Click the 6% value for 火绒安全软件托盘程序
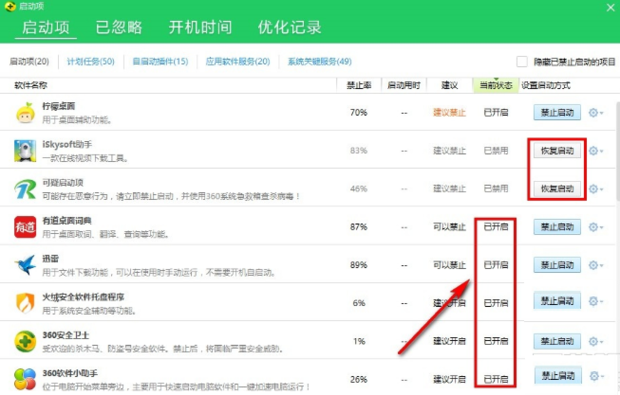Screen dimensions: 620x395 [x=359, y=303]
